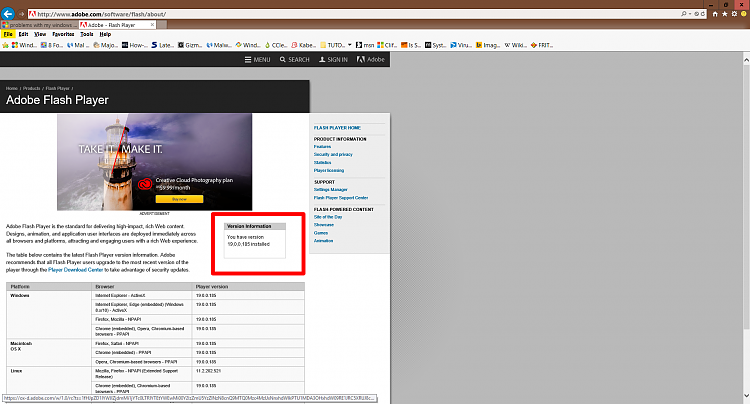Switch to 'problems with my windows' tab

click(39, 25)
